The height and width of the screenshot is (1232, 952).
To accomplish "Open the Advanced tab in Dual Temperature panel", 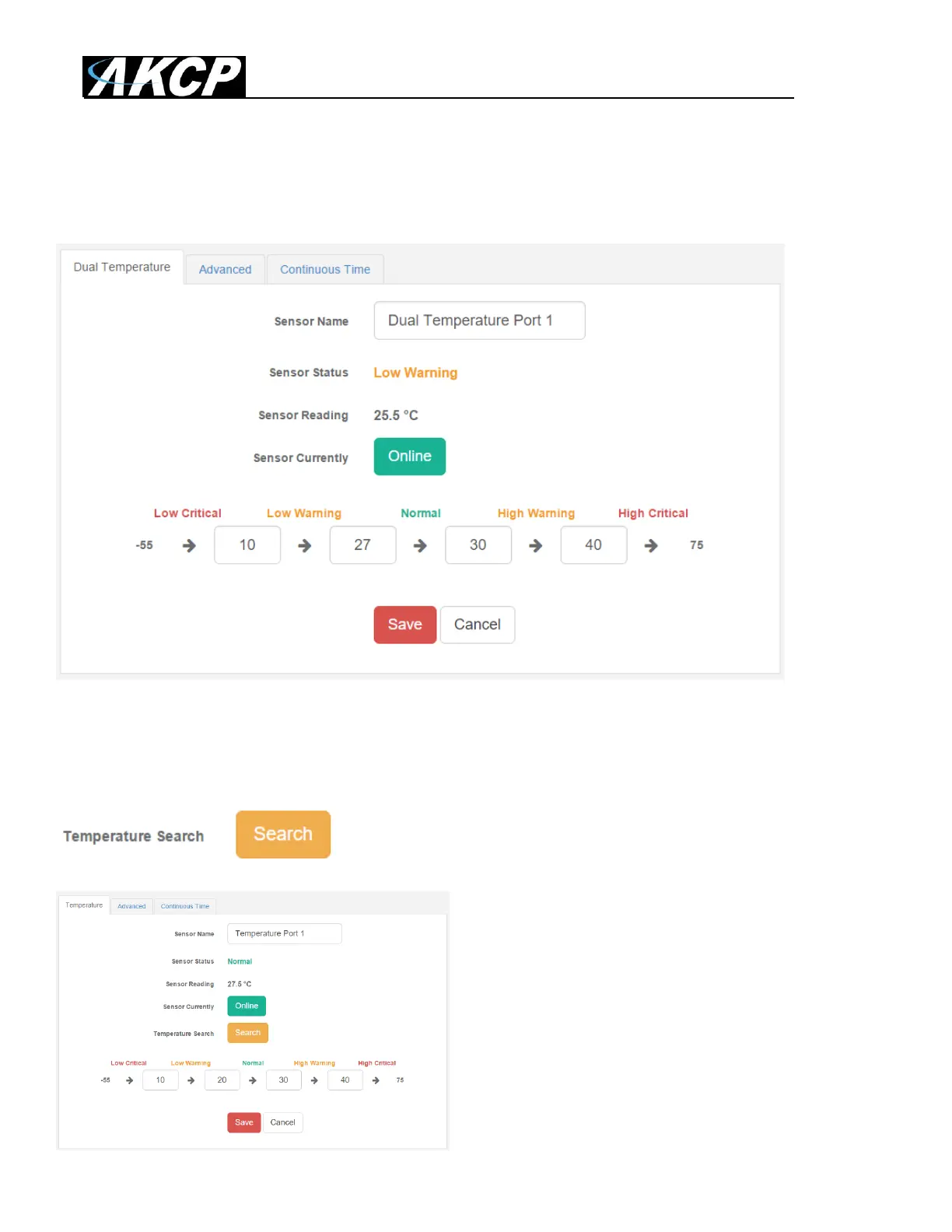I will click(x=225, y=269).
